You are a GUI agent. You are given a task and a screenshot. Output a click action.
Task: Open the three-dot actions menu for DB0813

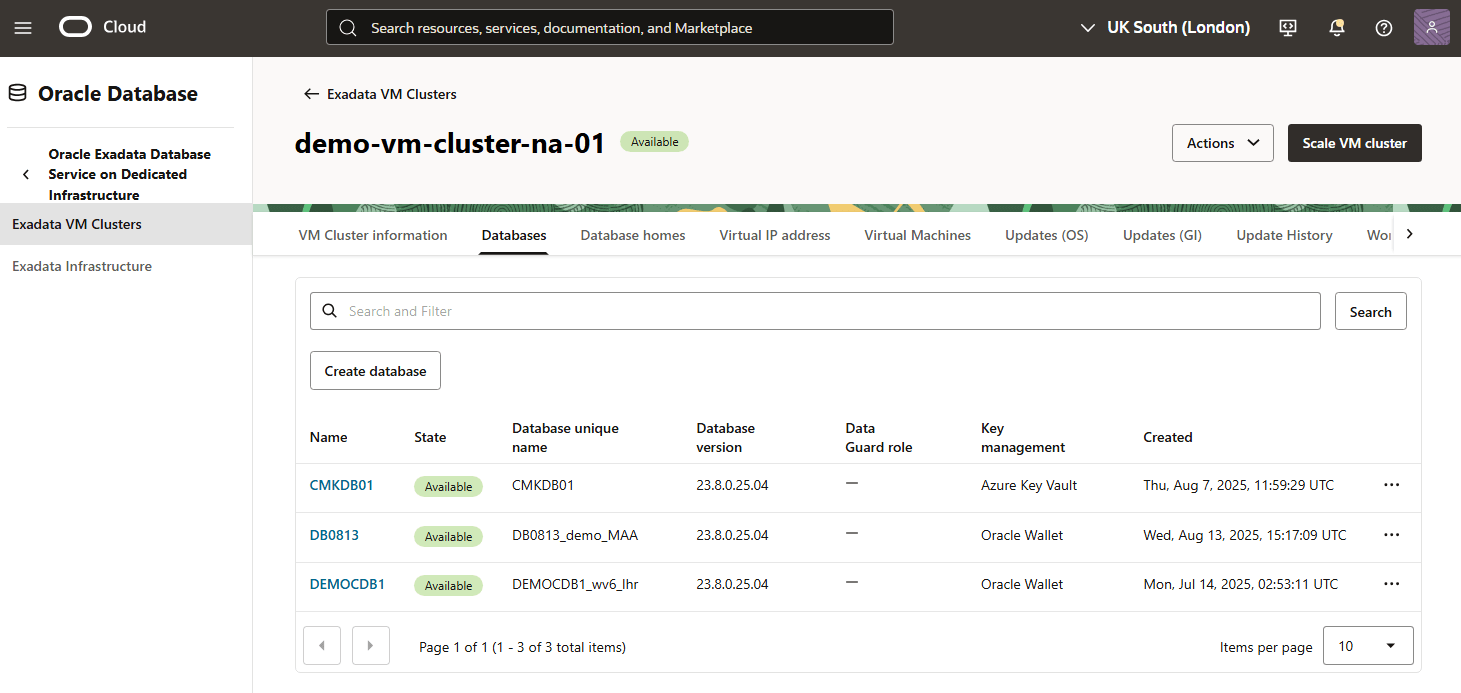click(x=1391, y=534)
